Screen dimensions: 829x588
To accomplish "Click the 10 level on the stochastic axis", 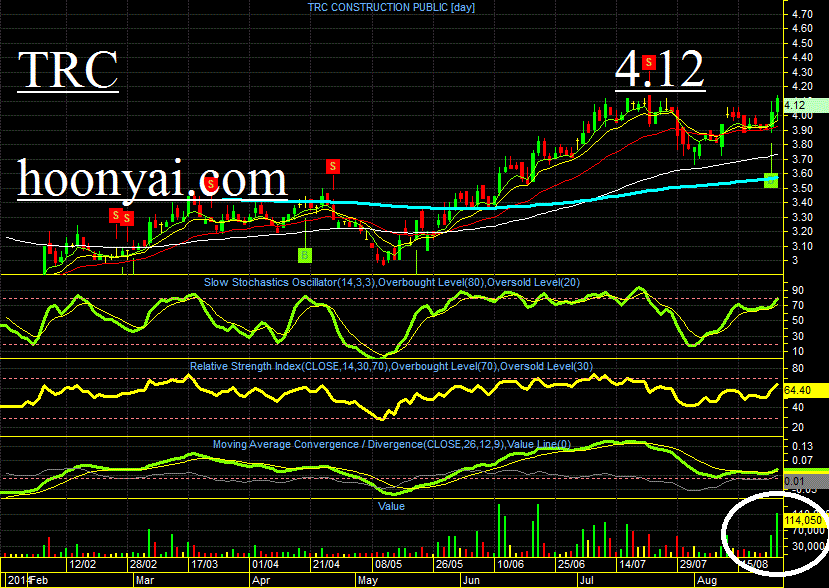I will (798, 351).
